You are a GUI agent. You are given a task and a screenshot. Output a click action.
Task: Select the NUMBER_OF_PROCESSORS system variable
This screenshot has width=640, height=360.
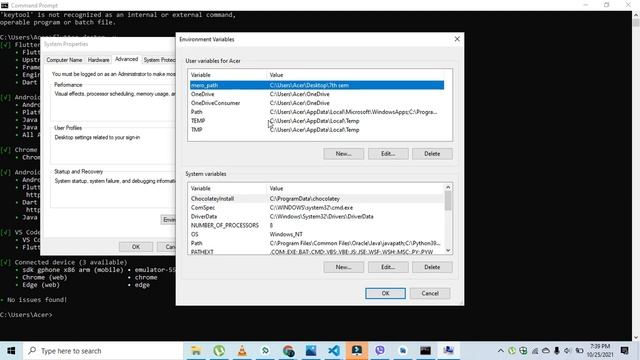pyautogui.click(x=317, y=225)
